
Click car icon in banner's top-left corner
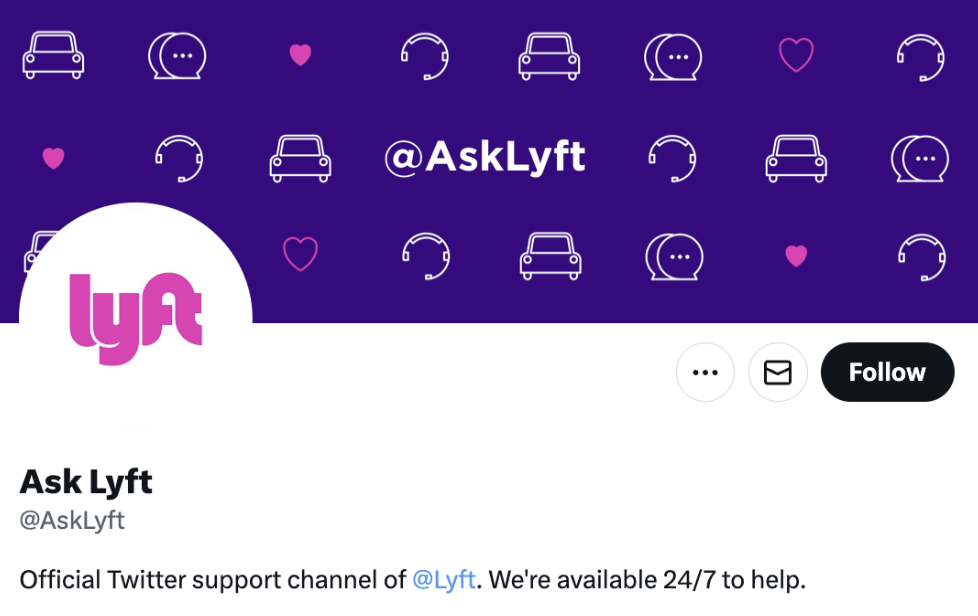coord(53,55)
